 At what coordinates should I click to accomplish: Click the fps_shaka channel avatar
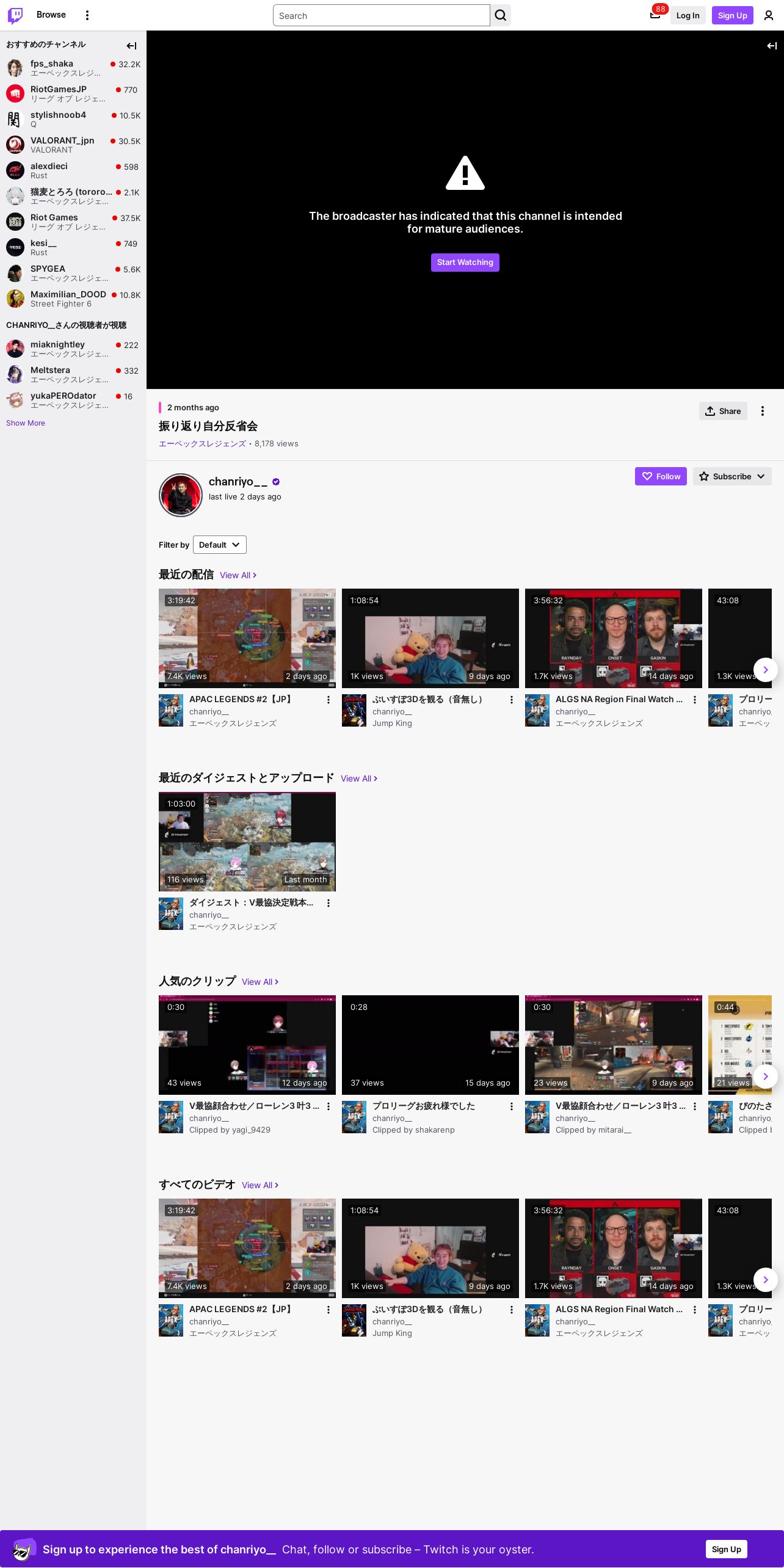point(15,68)
